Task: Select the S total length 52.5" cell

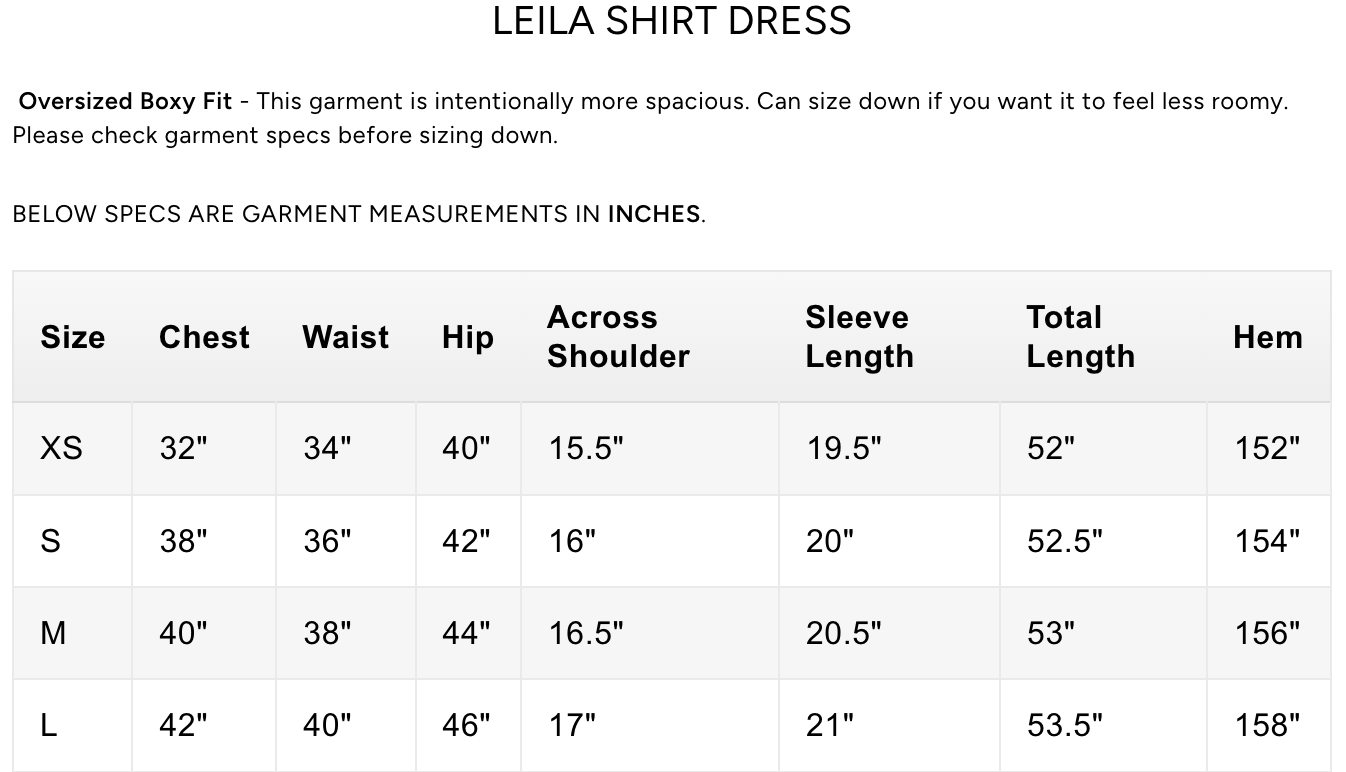Action: pyautogui.click(x=1064, y=541)
